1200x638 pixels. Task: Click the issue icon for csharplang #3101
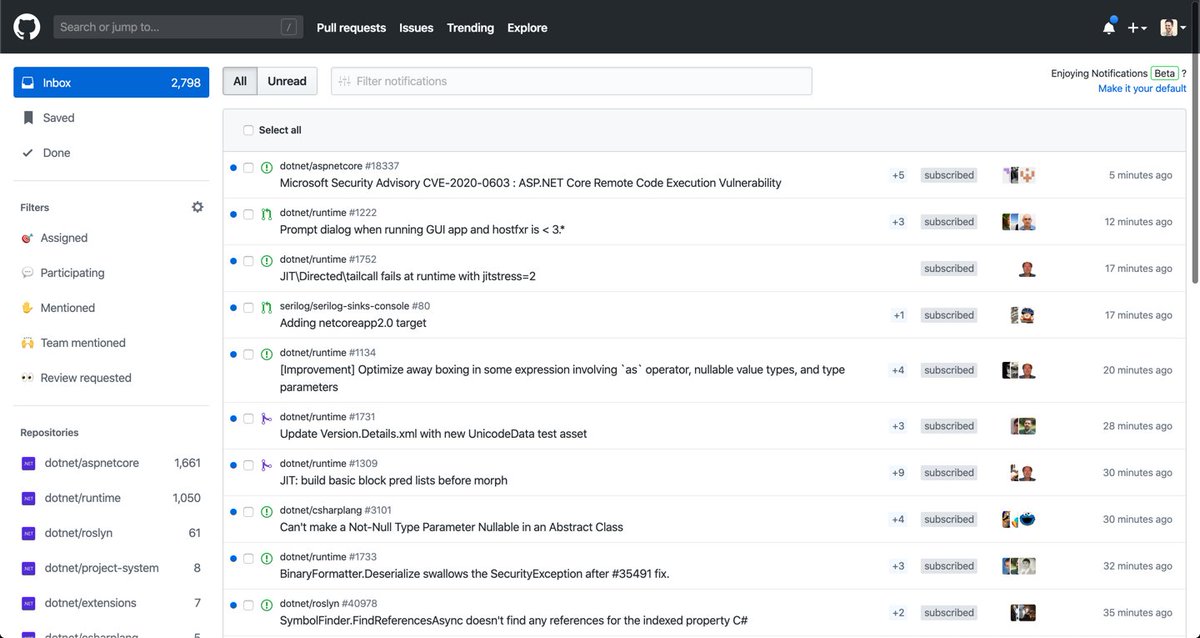tap(267, 511)
